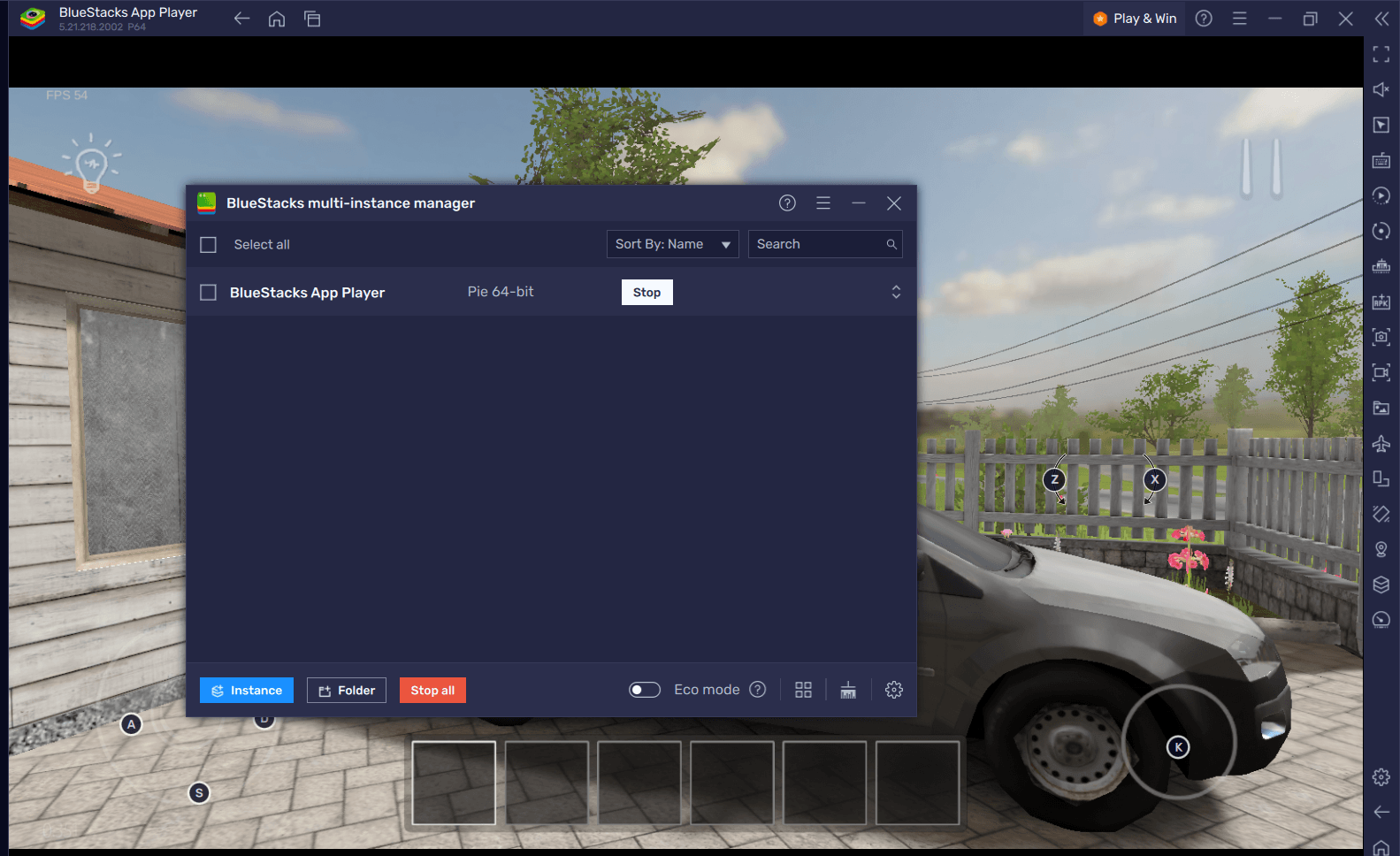Run disk cleanup broom icon
Screen dimensions: 1400x856
[x=848, y=690]
